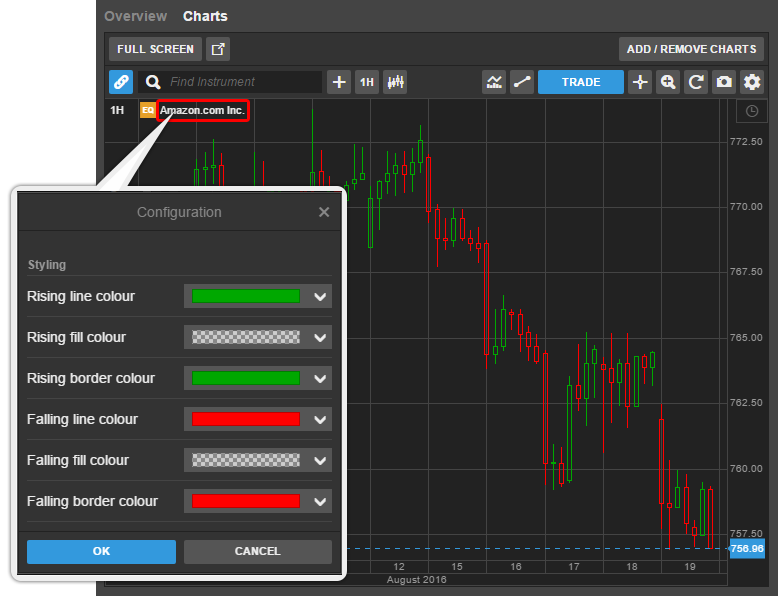Click the zoom in magnifier icon
778x596 pixels.
click(668, 82)
